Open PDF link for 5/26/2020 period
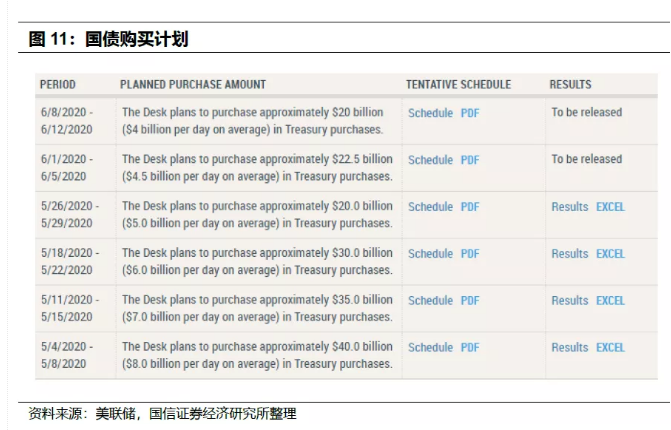 470,207
